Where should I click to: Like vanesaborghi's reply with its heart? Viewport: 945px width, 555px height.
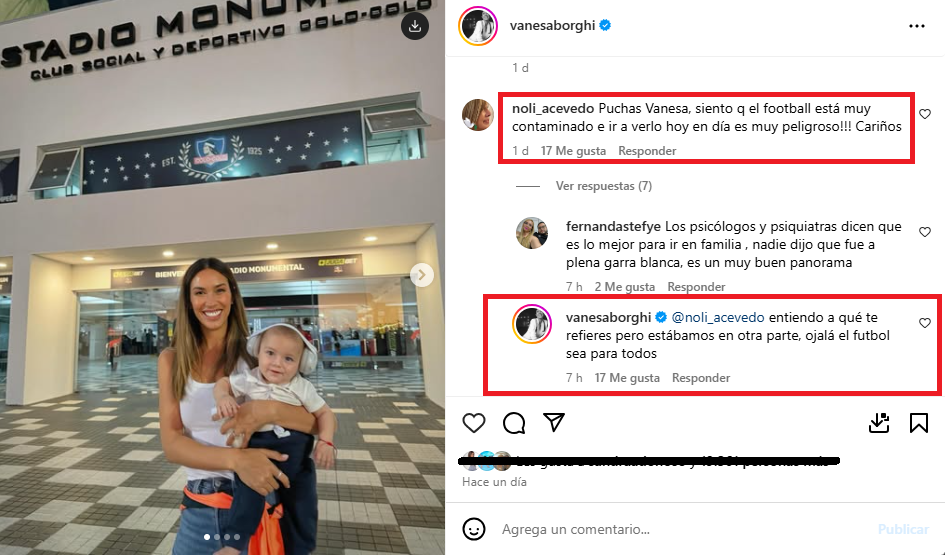click(x=925, y=323)
